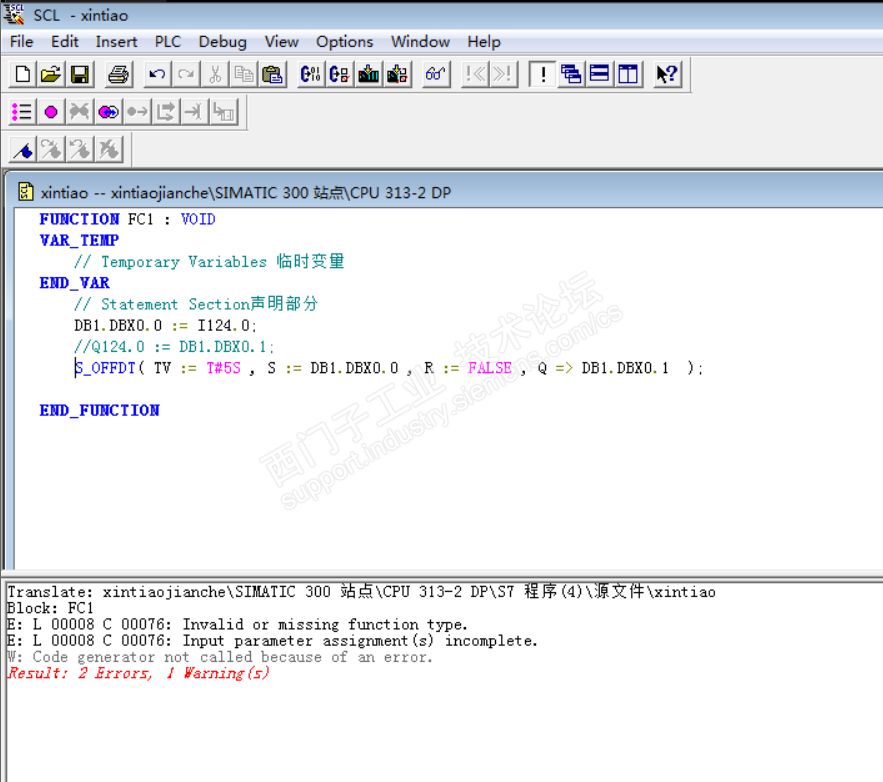Screen dimensions: 883x782
Task: Set breakpoint with magenta circle icon
Action: coord(51,112)
